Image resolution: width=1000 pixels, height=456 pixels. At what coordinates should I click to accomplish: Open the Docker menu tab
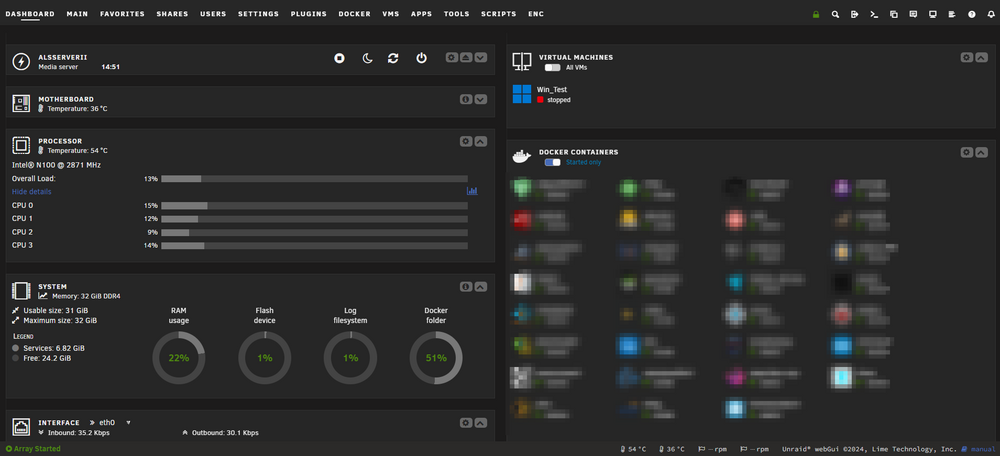[x=355, y=14]
